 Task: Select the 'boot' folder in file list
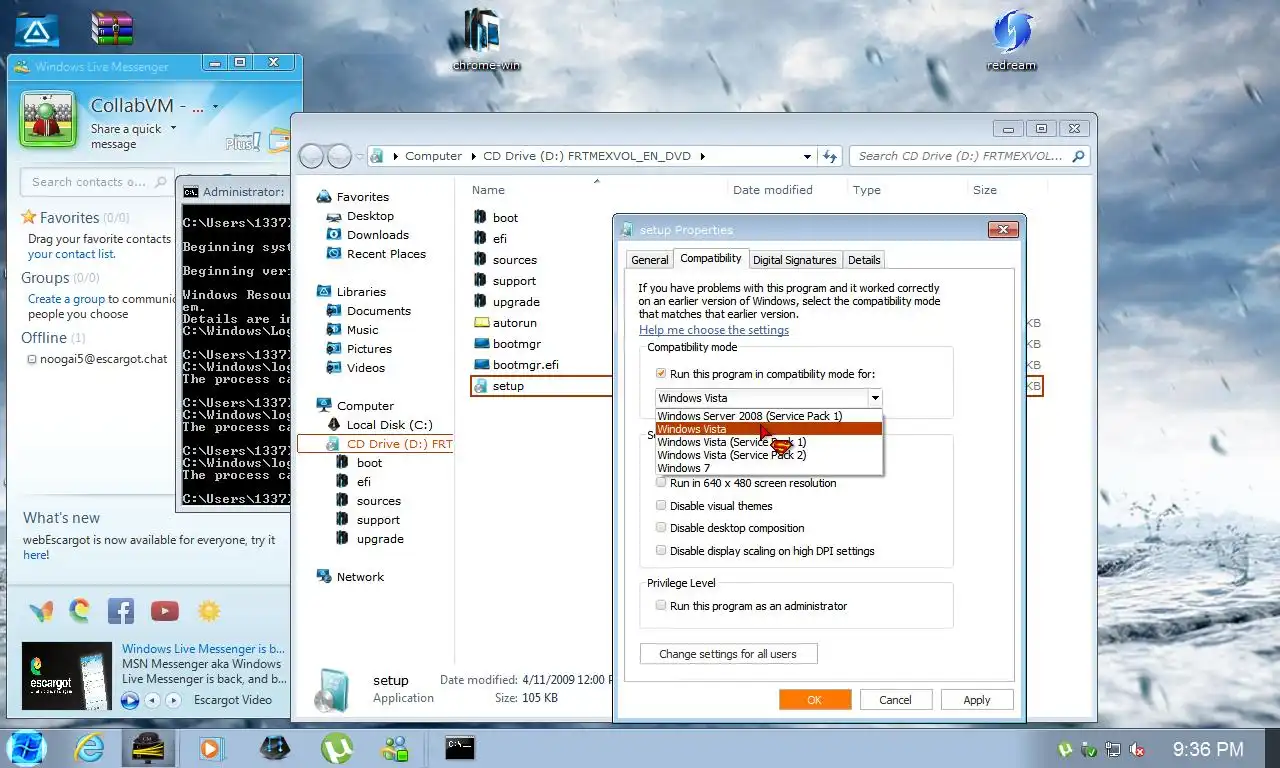click(x=495, y=217)
